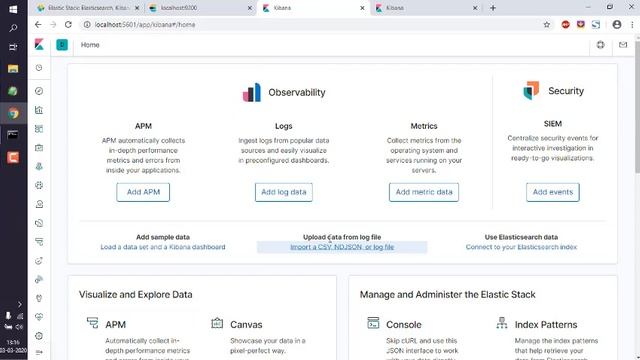The image size is (640, 360).
Task: Open the newsfeed mail icon
Action: pyautogui.click(x=623, y=45)
